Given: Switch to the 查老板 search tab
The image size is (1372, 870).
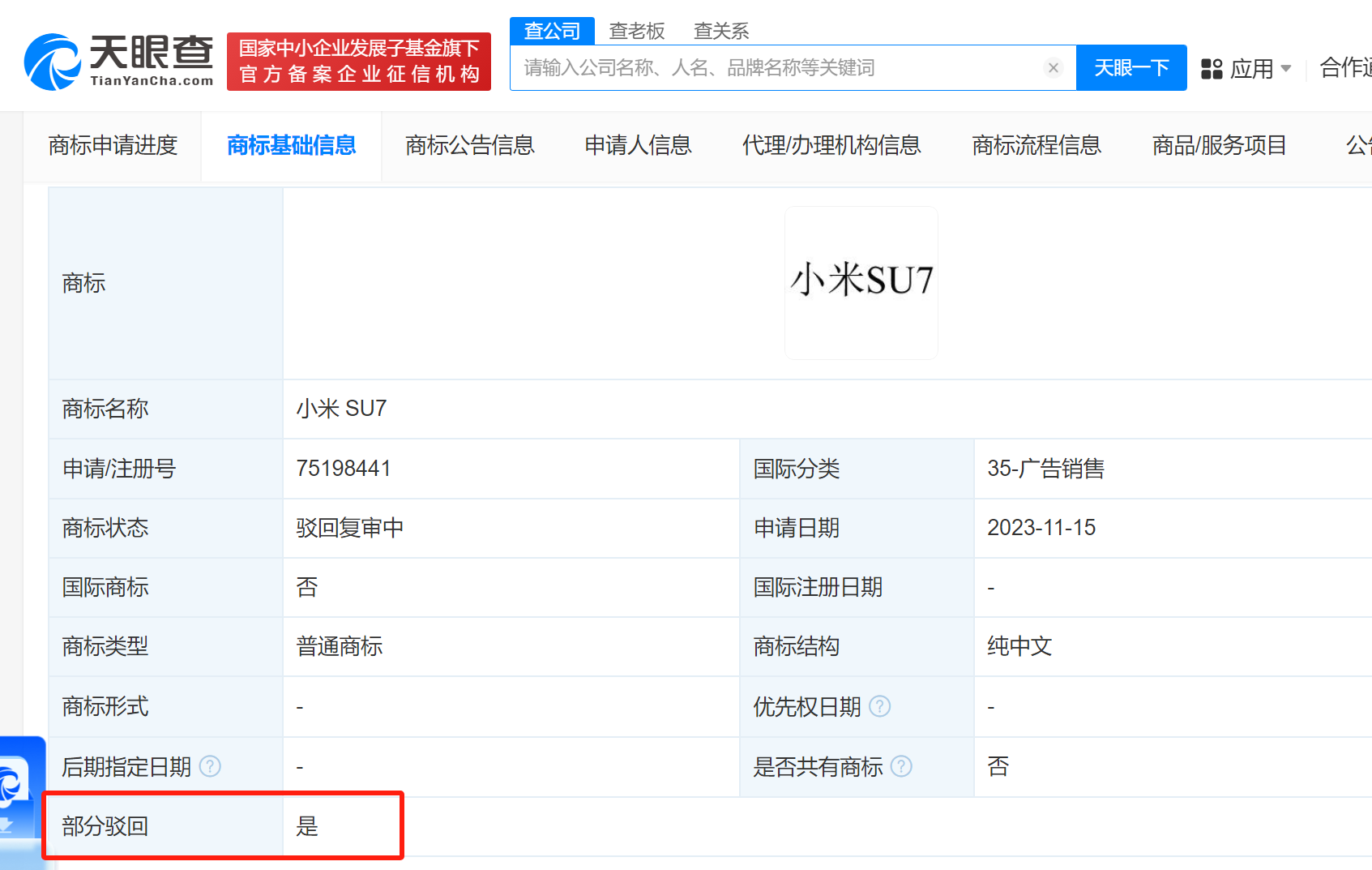Looking at the screenshot, I should tap(637, 31).
